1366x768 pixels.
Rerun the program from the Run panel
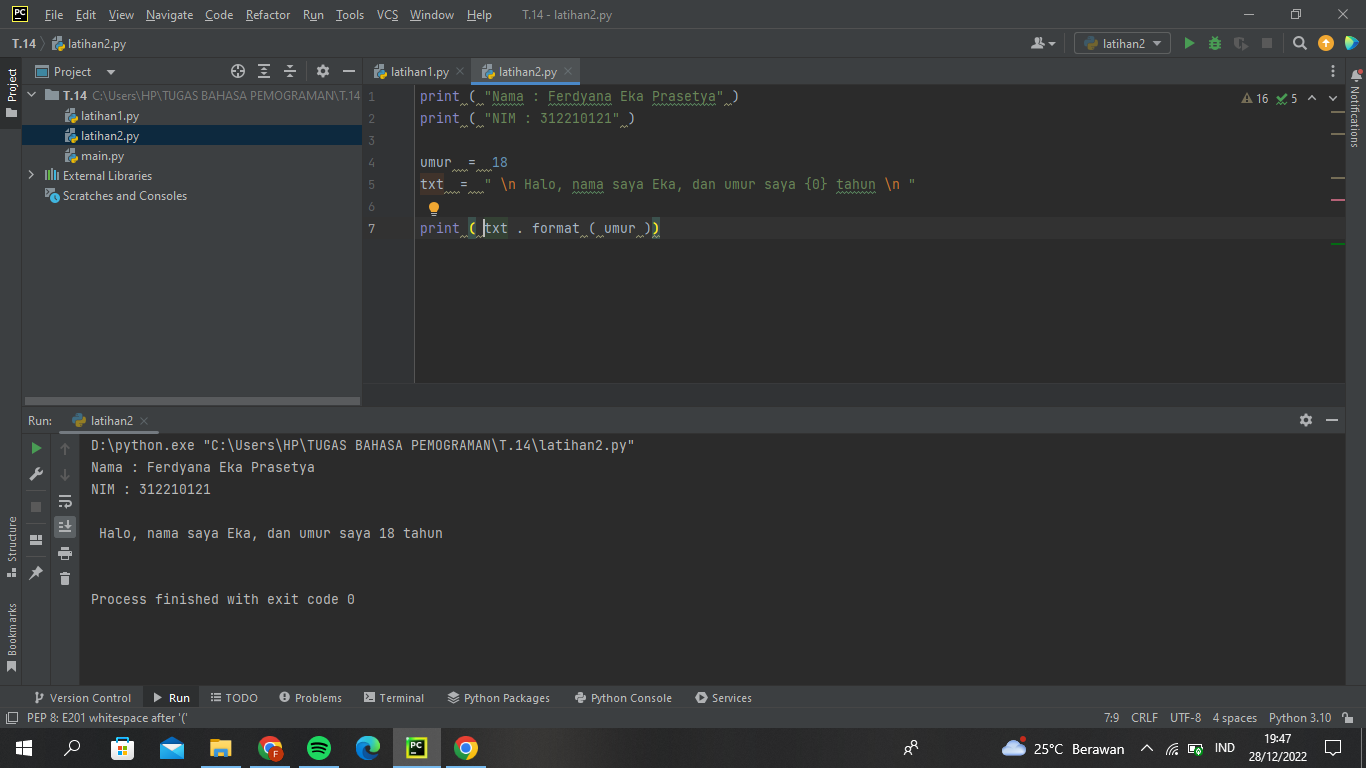(x=35, y=448)
